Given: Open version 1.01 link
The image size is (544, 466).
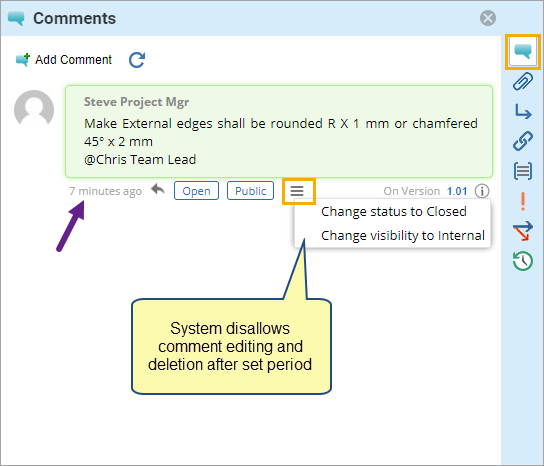Looking at the screenshot, I should click(457, 191).
